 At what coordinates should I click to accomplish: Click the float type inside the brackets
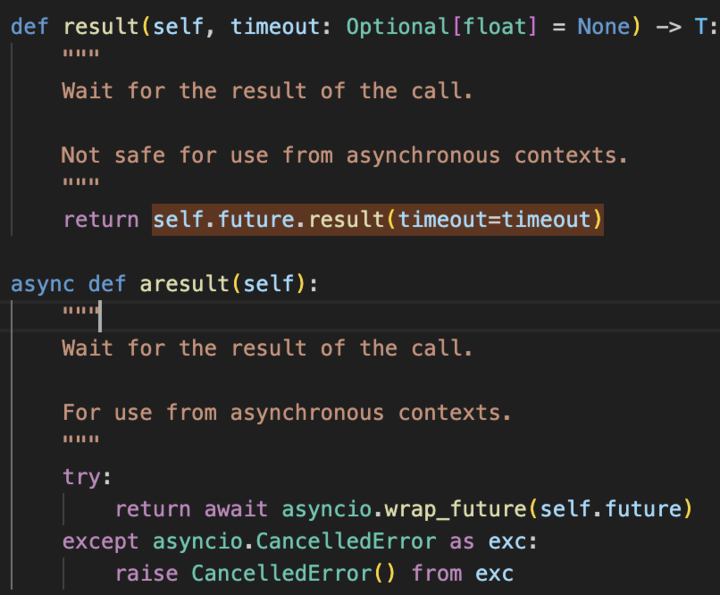point(496,26)
